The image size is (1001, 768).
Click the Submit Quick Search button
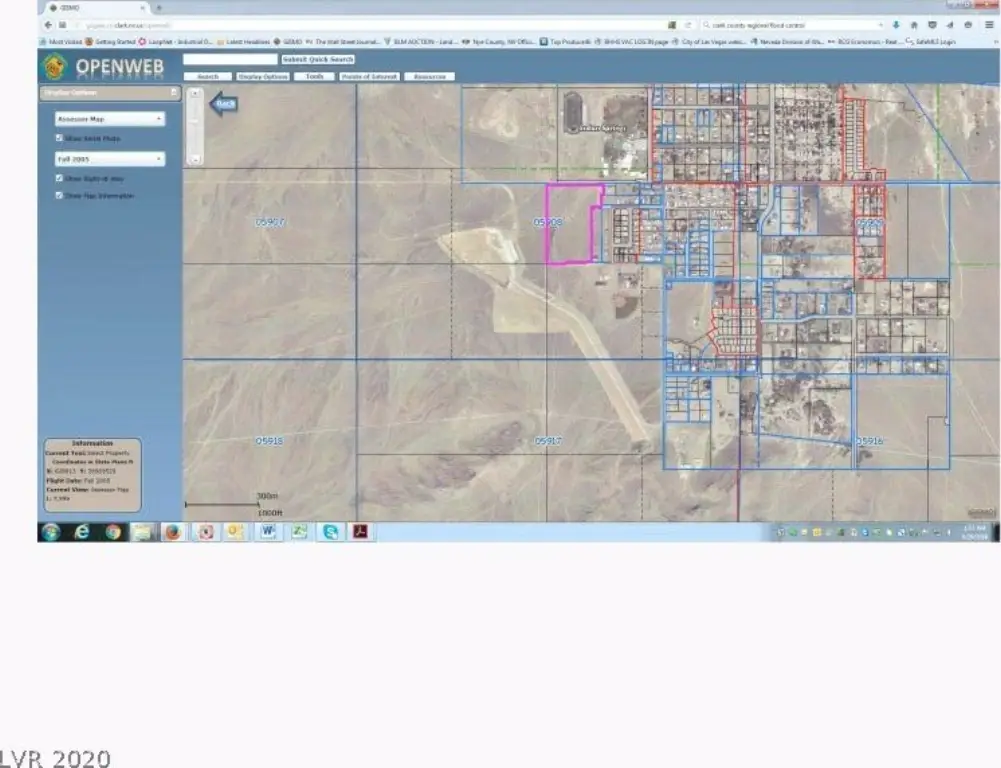click(x=318, y=59)
